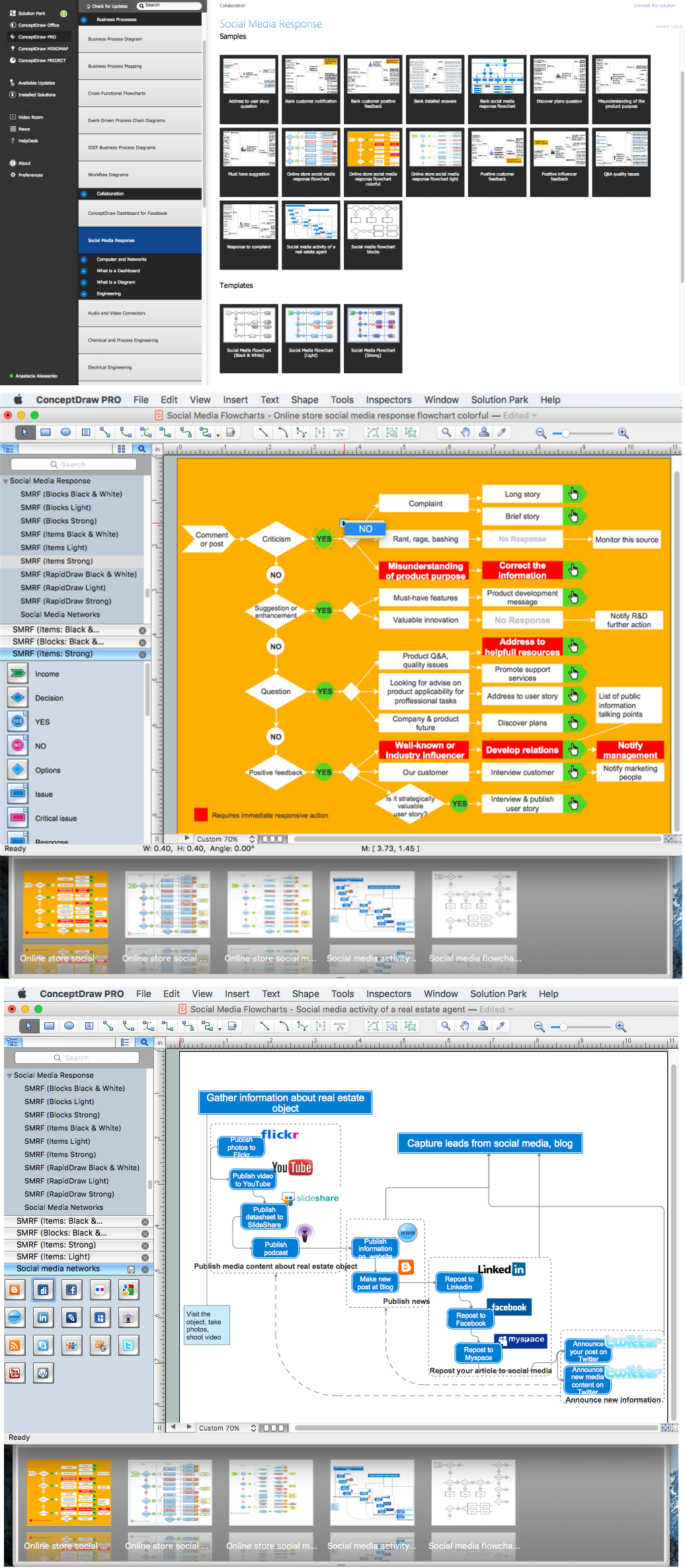Add the Twitter icon from the Social media networks library
This screenshot has height=1568, width=685.
point(128,1345)
